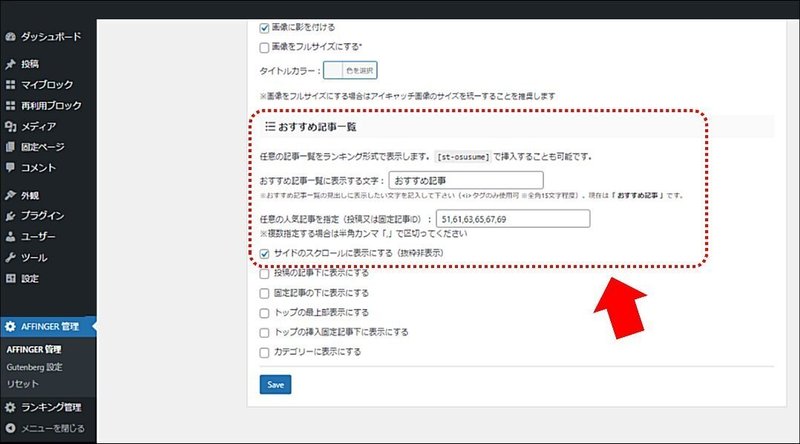Enable 投稿の記事下に表示にする checkbox
This screenshot has width=800, height=444.
[x=264, y=274]
